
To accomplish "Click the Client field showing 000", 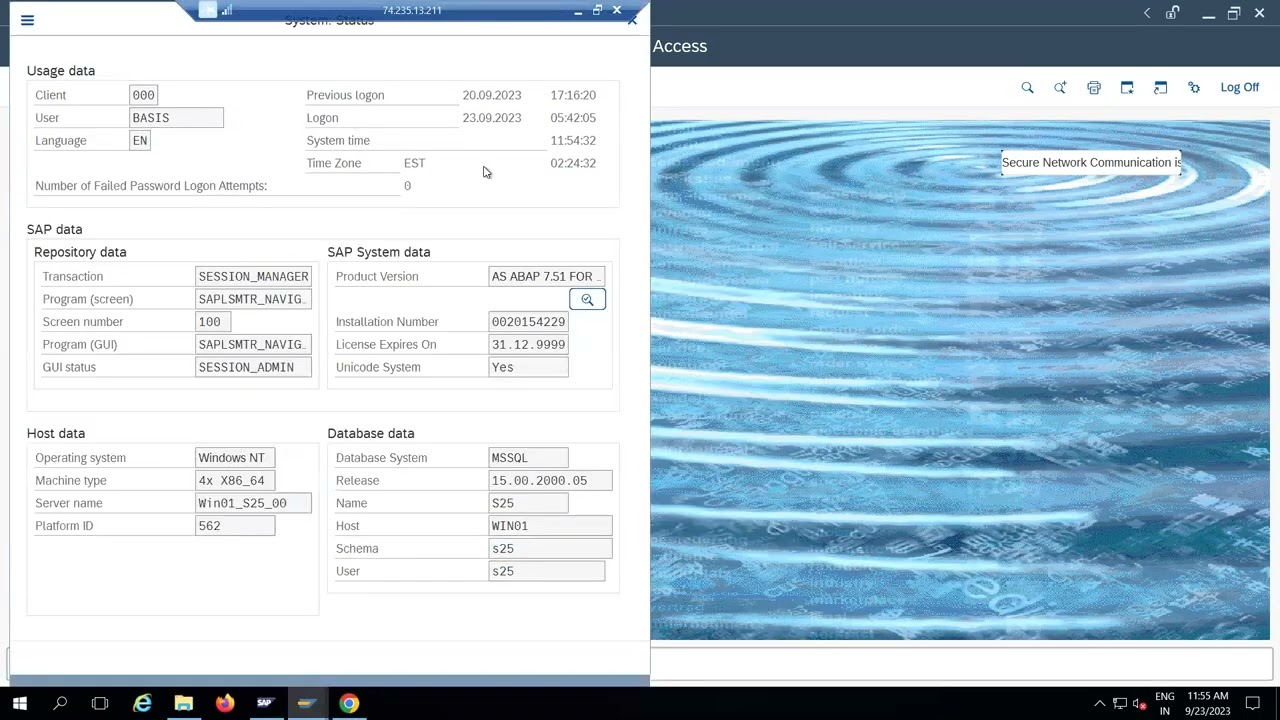I will tap(144, 95).
